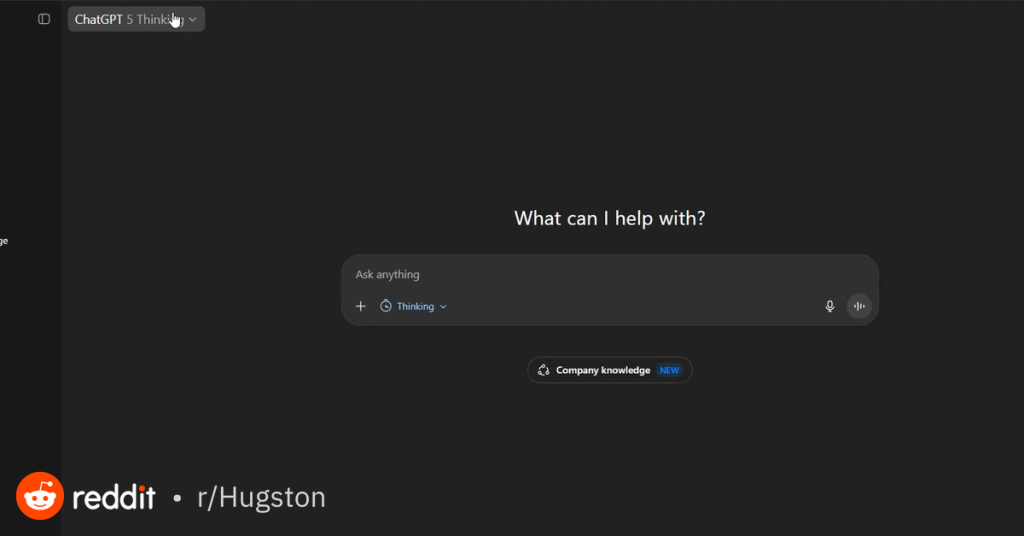Image resolution: width=1024 pixels, height=536 pixels.
Task: Open the r/Hugston subreddit link
Action: tap(260, 497)
